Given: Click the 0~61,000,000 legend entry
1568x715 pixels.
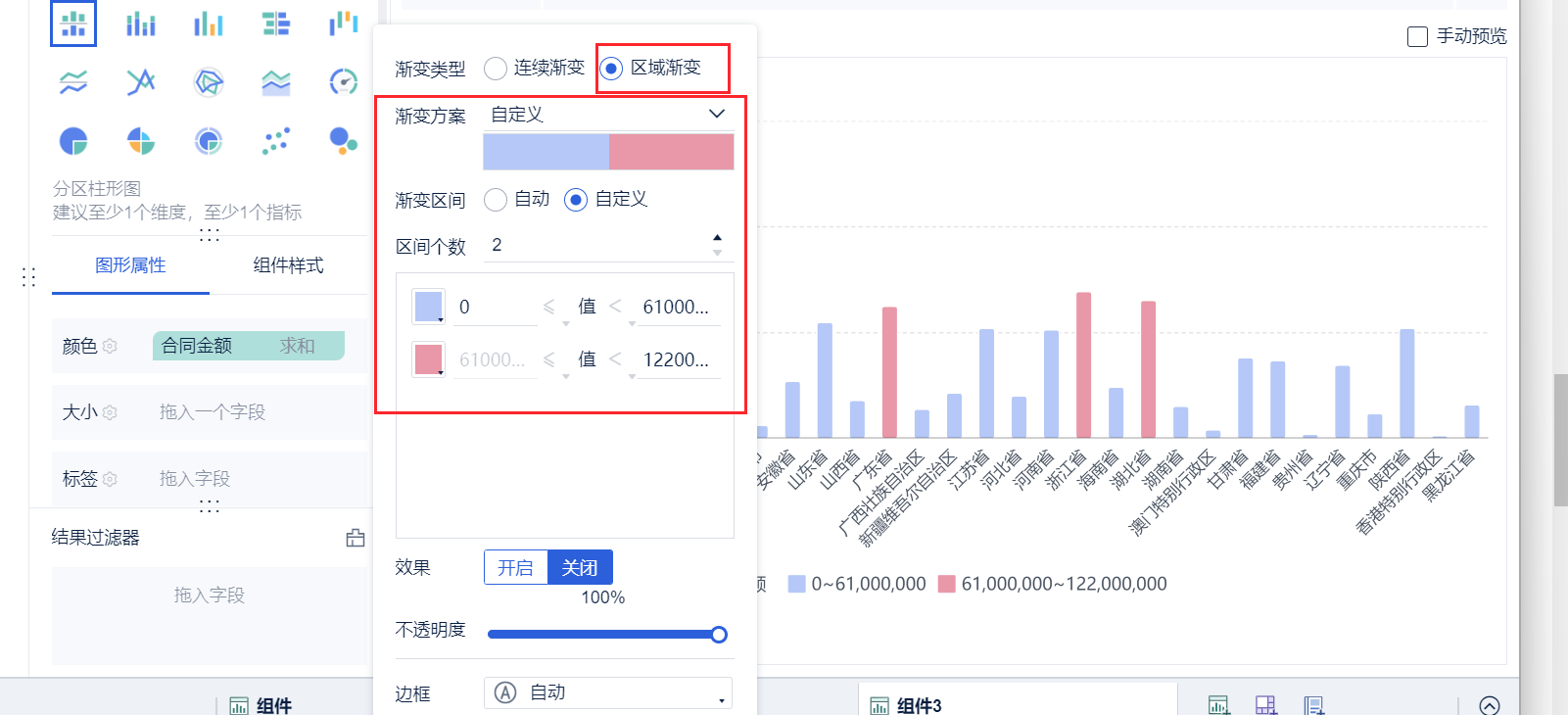Looking at the screenshot, I should pos(857,584).
